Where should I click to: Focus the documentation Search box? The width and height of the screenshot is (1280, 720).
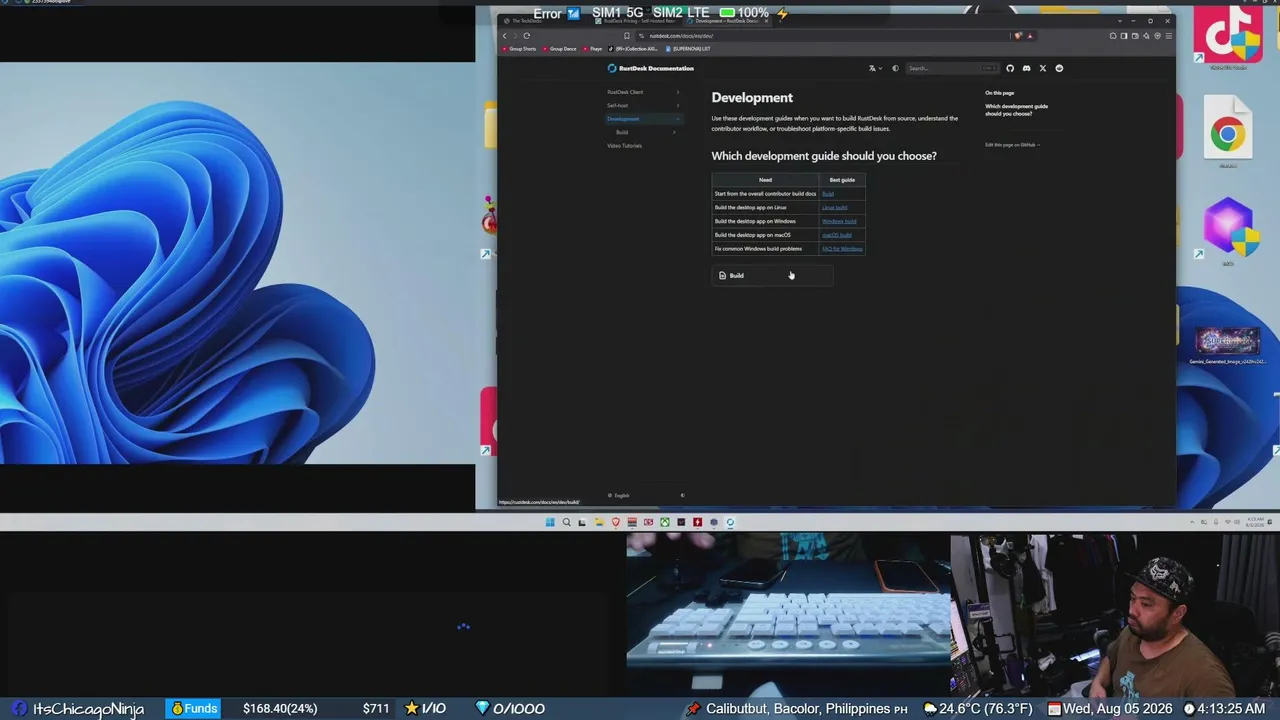pyautogui.click(x=952, y=68)
